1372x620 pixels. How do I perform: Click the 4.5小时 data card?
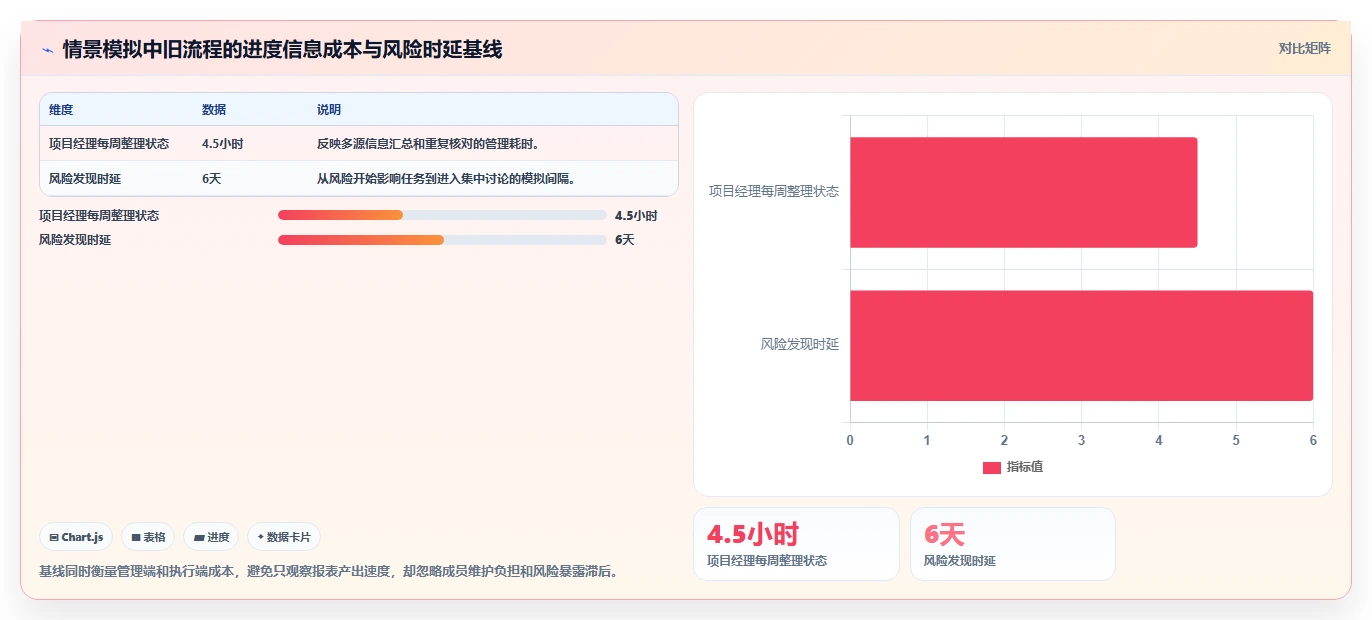click(796, 544)
